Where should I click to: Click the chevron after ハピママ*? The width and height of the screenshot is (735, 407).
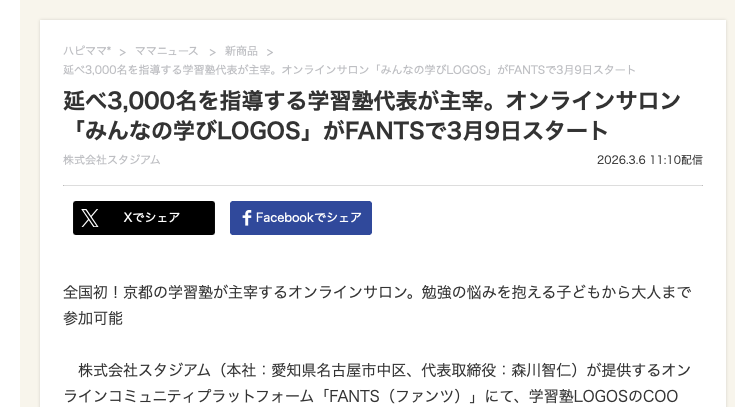click(122, 51)
